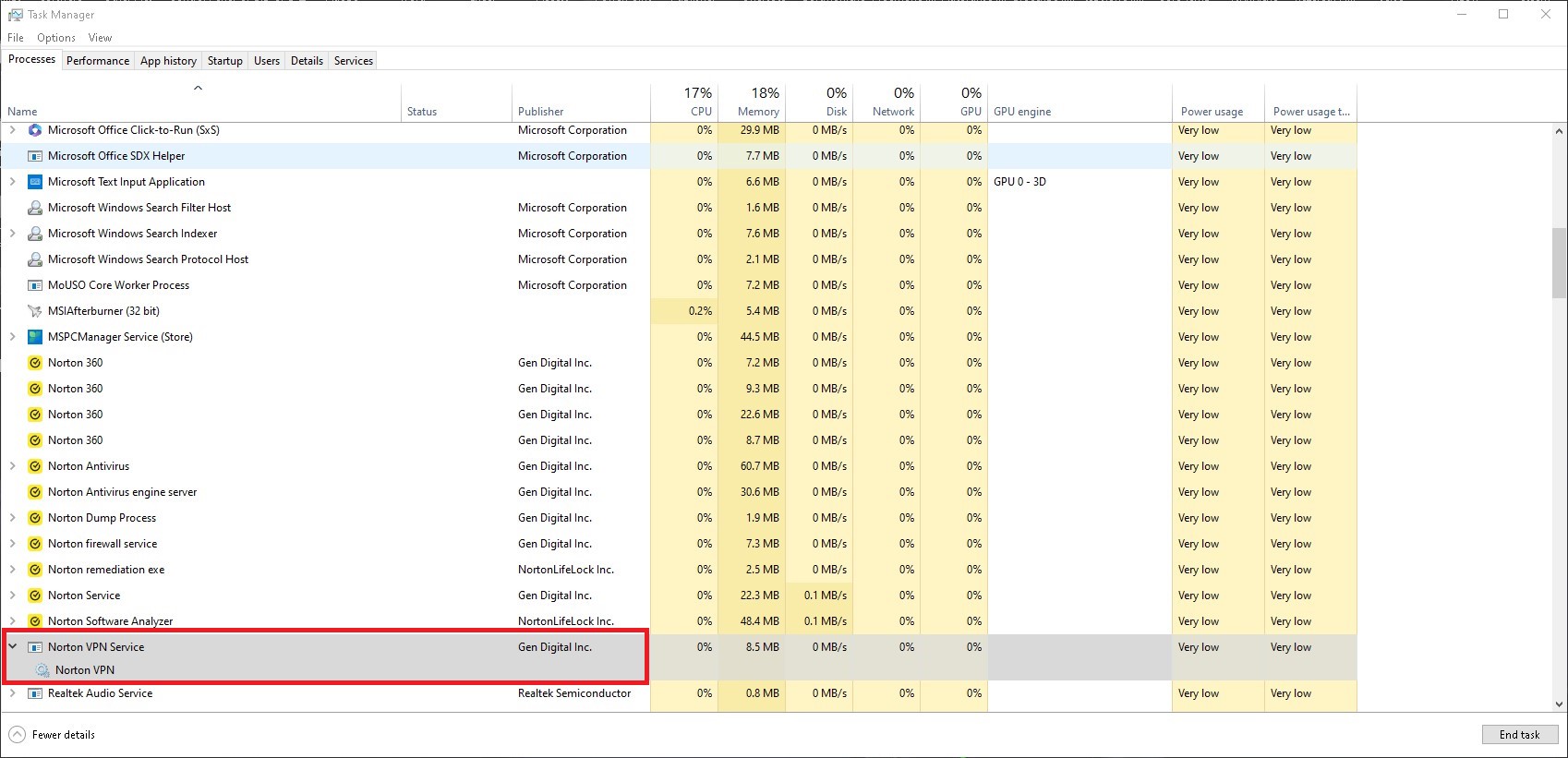This screenshot has width=1568, height=758.
Task: Click the Norton Service process icon
Action: 35,596
